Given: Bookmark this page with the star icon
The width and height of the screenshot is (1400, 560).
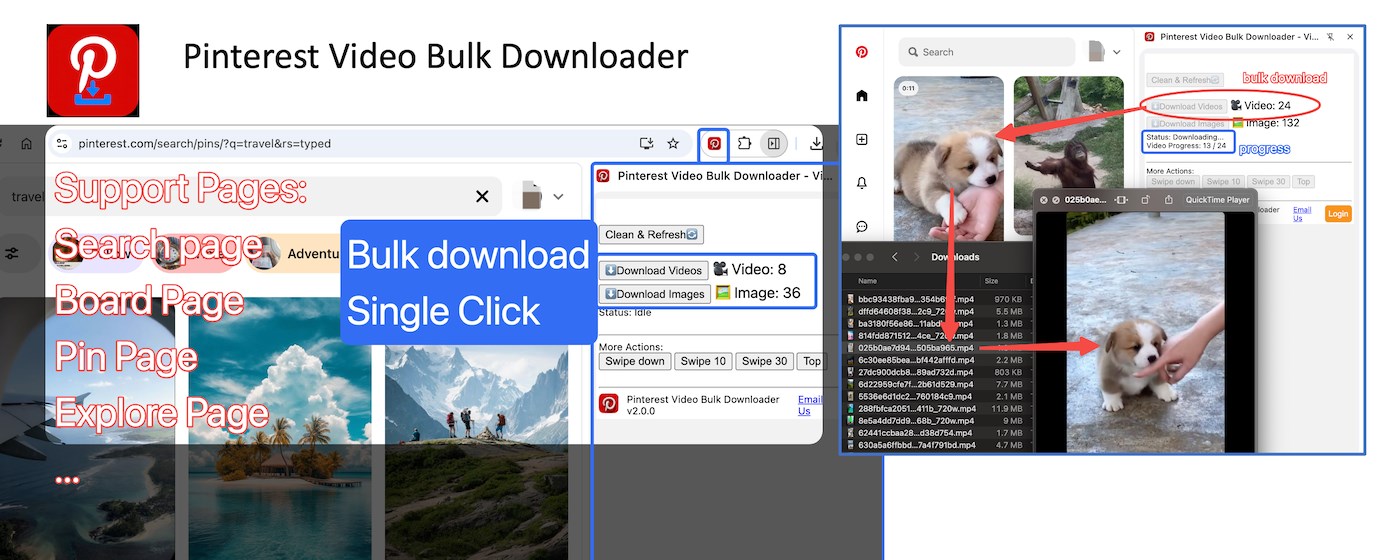Looking at the screenshot, I should [x=673, y=144].
